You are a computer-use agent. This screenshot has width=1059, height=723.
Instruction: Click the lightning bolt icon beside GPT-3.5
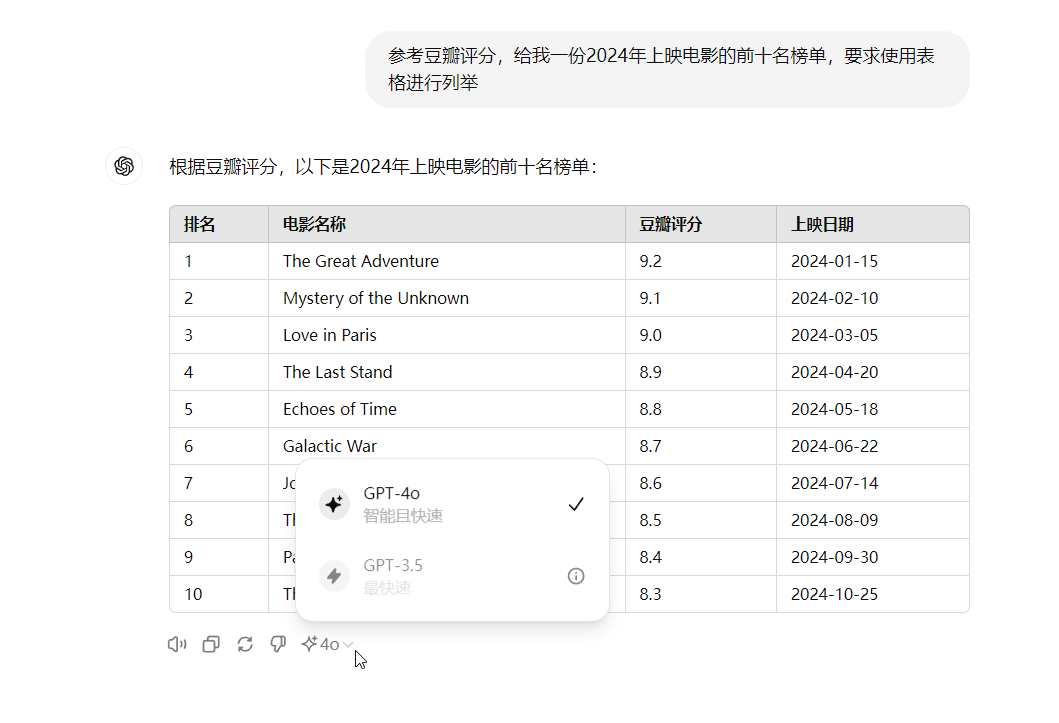point(334,575)
